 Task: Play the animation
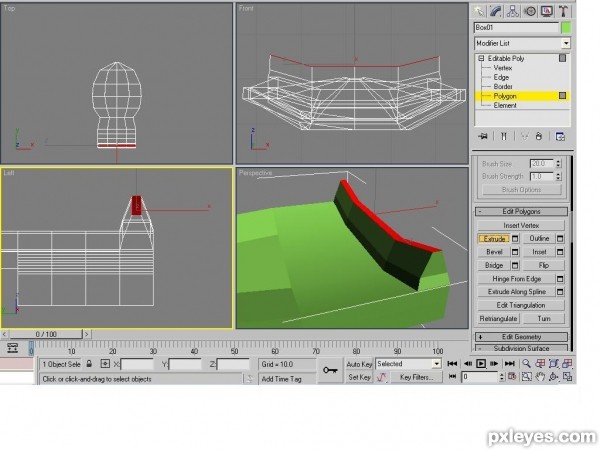coord(481,364)
